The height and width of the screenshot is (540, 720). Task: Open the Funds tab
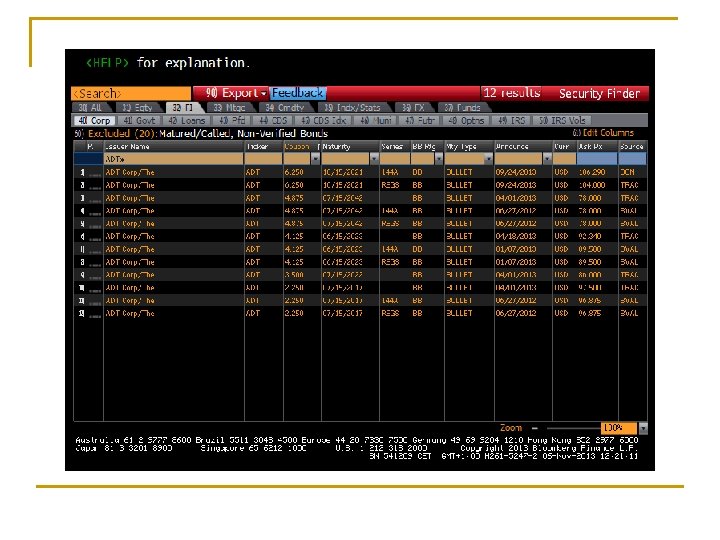point(462,107)
